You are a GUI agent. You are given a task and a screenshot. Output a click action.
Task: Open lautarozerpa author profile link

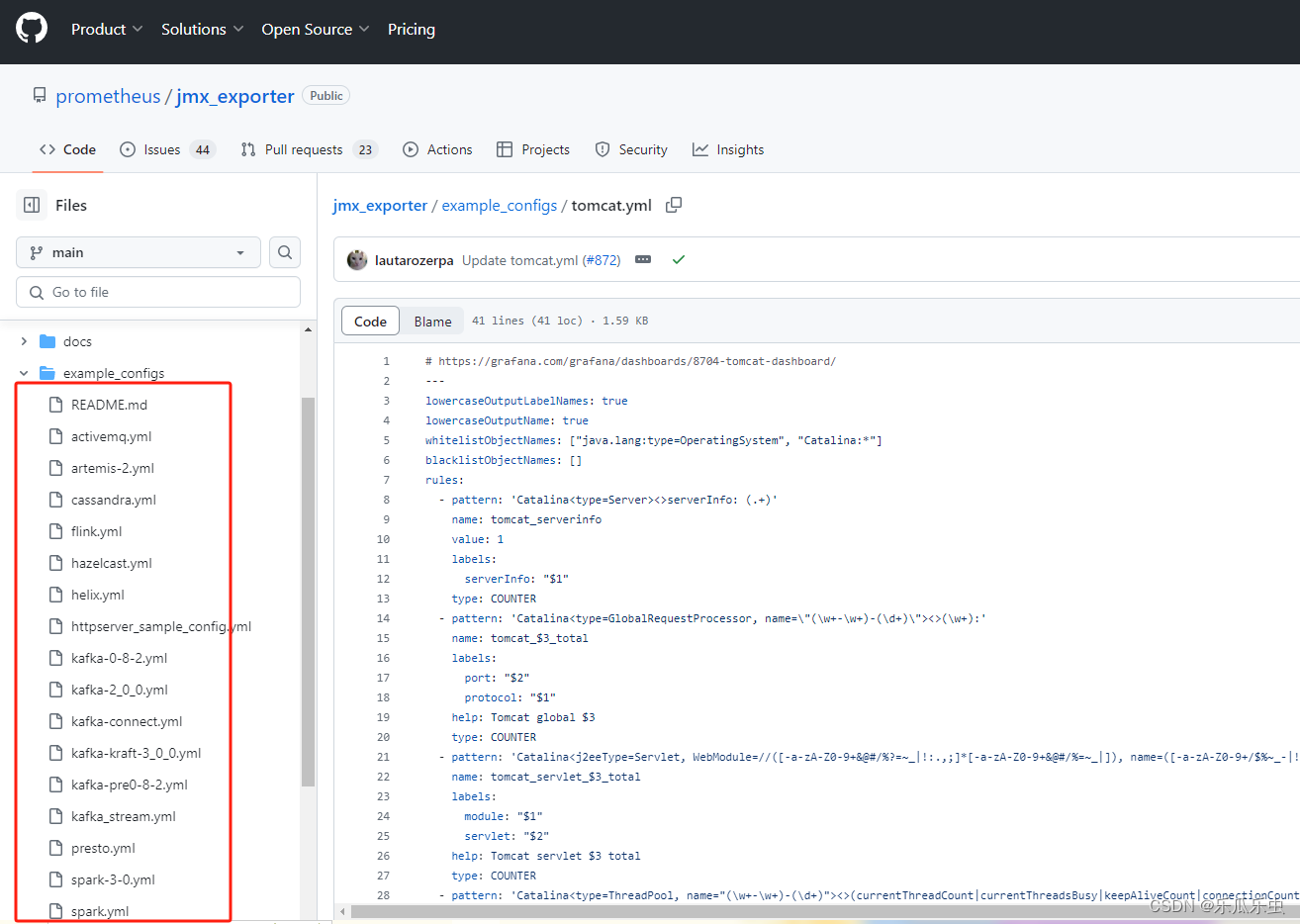[x=414, y=260]
